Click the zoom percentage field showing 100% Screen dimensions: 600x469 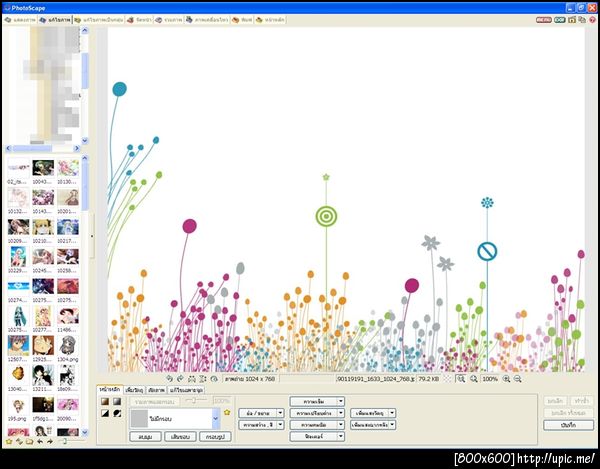coord(490,379)
